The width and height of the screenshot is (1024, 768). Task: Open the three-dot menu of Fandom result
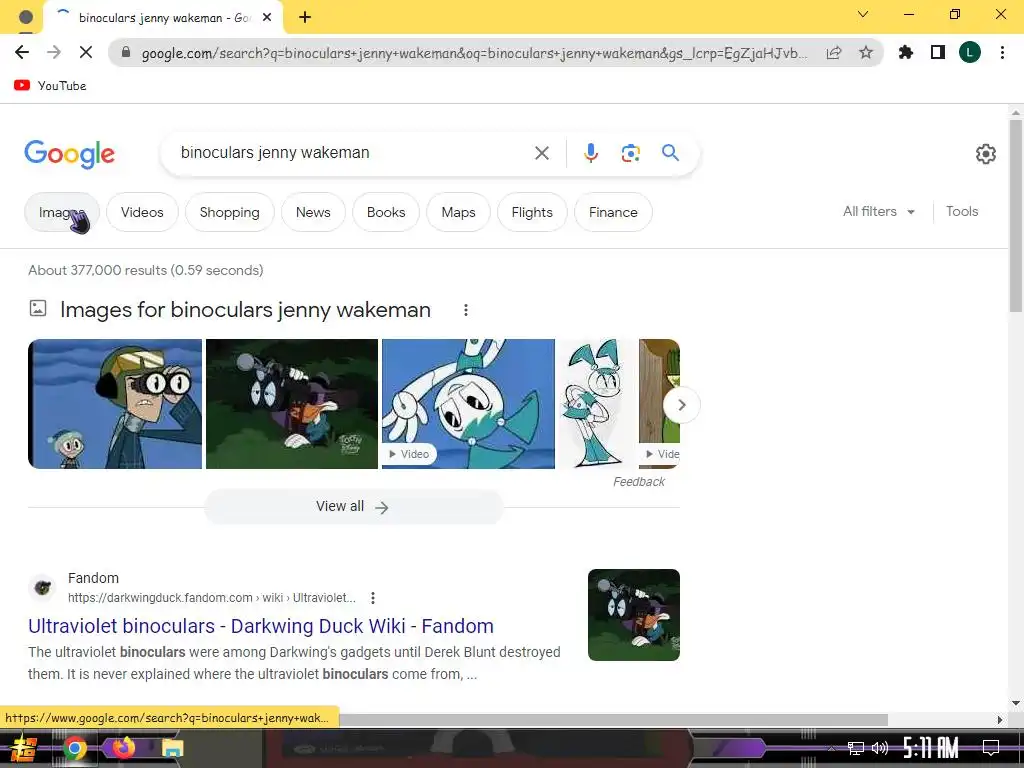tap(373, 598)
